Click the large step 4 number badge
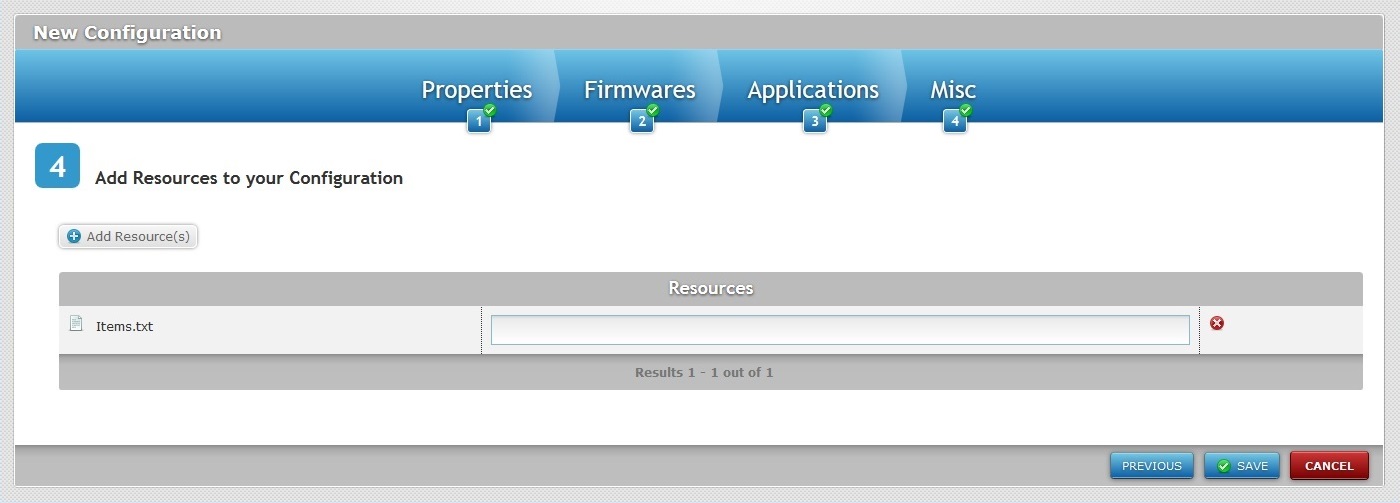 58,166
